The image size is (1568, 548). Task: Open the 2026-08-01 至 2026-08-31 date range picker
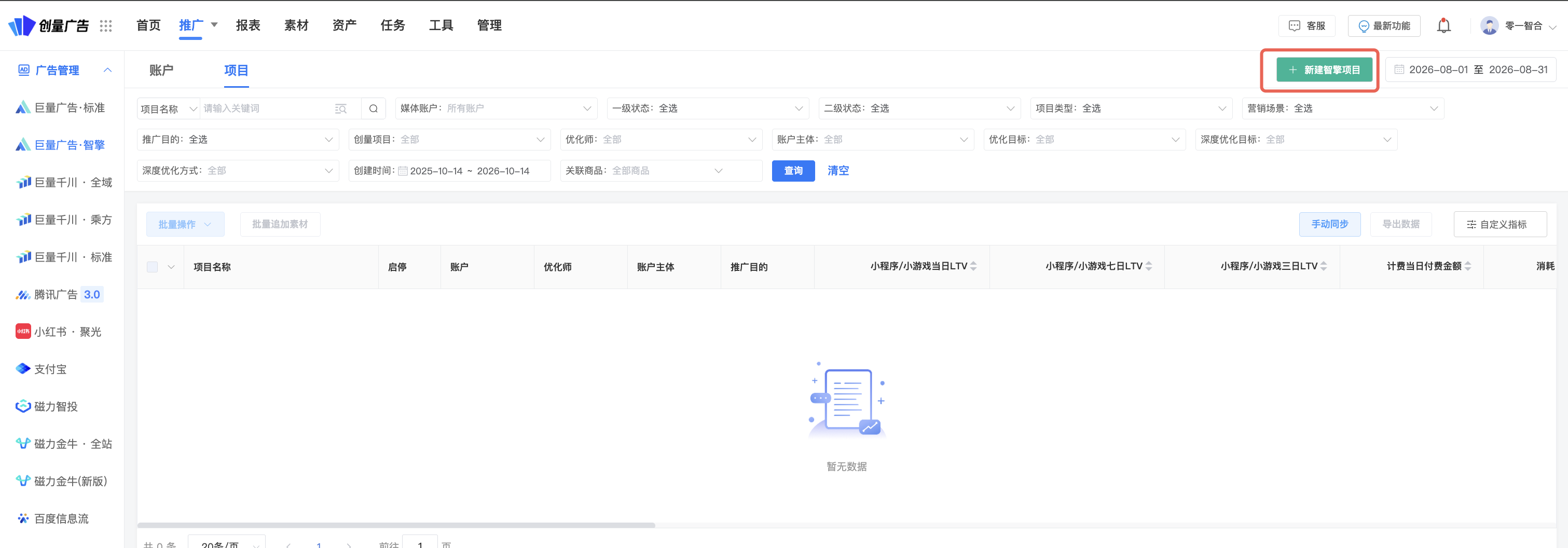[x=1470, y=70]
